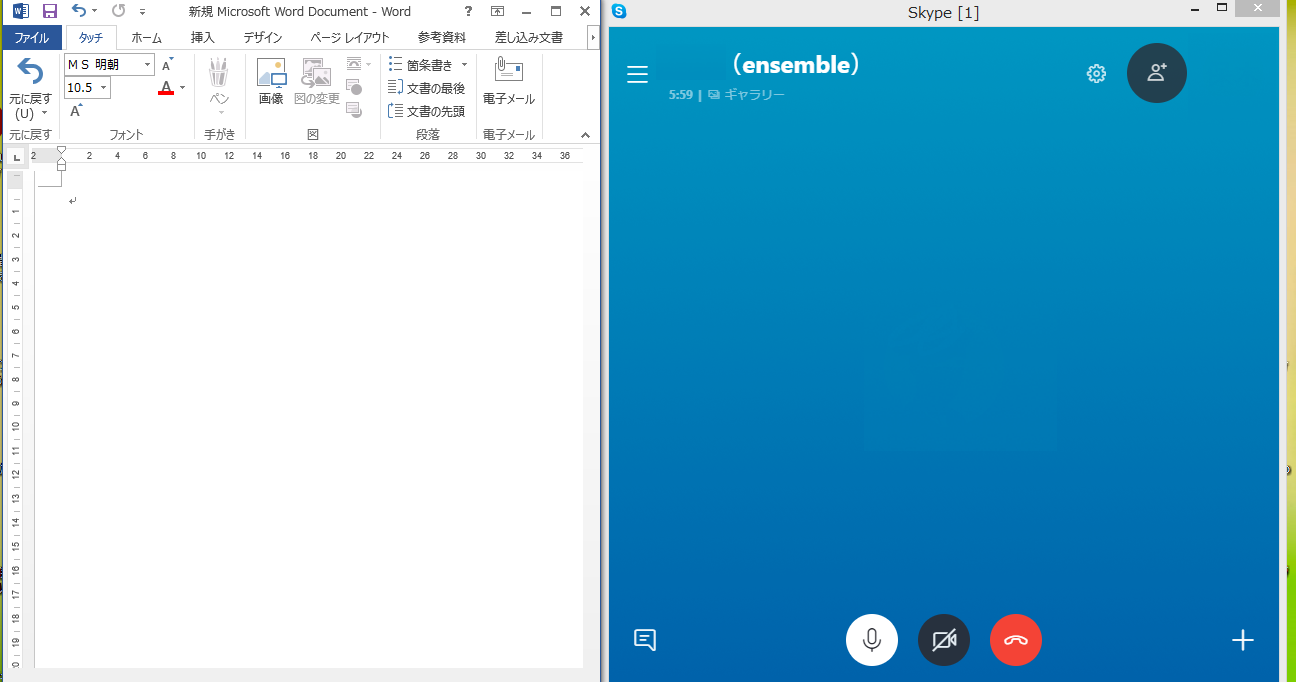This screenshot has width=1296, height=682.
Task: Click the Skype logo in title bar
Action: tap(619, 11)
